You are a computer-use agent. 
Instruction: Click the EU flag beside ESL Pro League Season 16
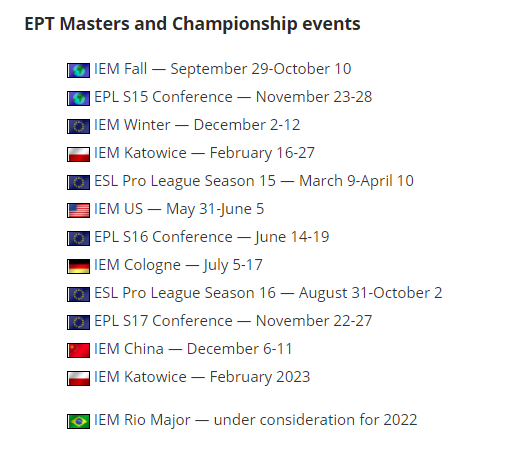[78, 294]
